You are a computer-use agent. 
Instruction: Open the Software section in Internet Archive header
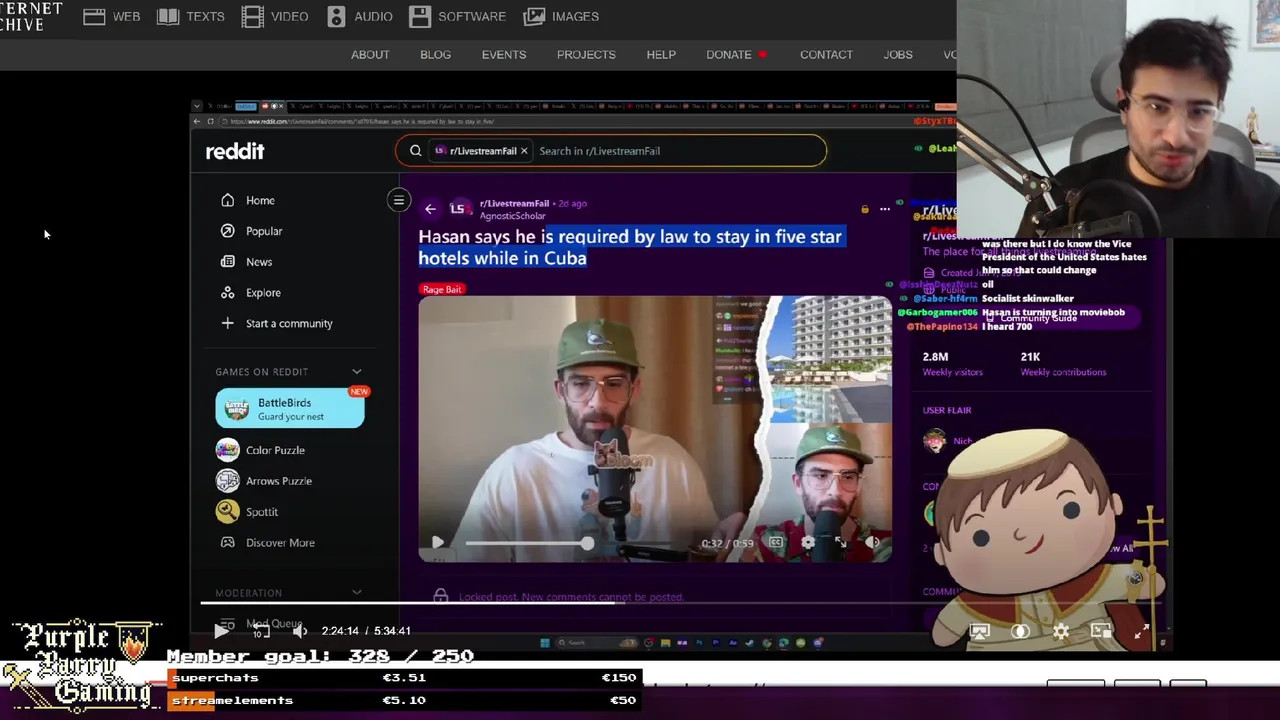click(x=458, y=16)
